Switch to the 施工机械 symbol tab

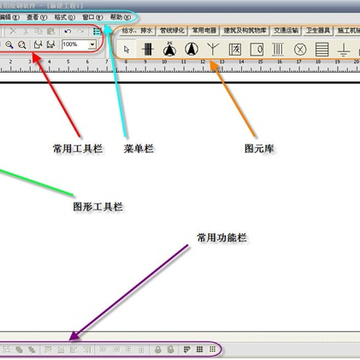coord(348,31)
